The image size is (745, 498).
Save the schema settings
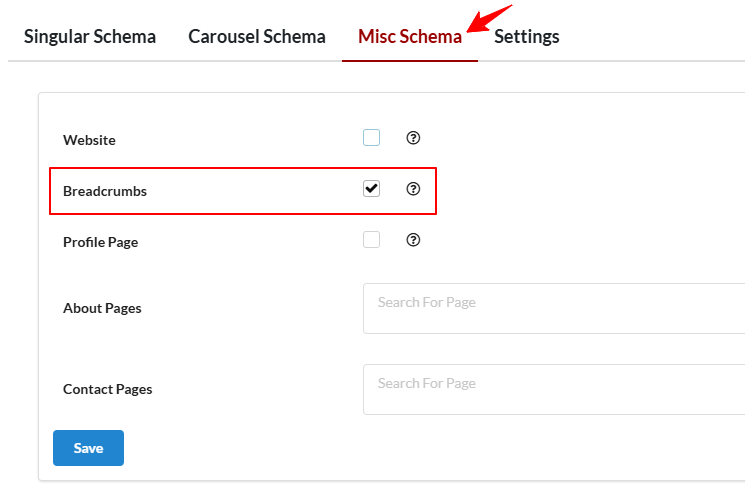tap(88, 448)
